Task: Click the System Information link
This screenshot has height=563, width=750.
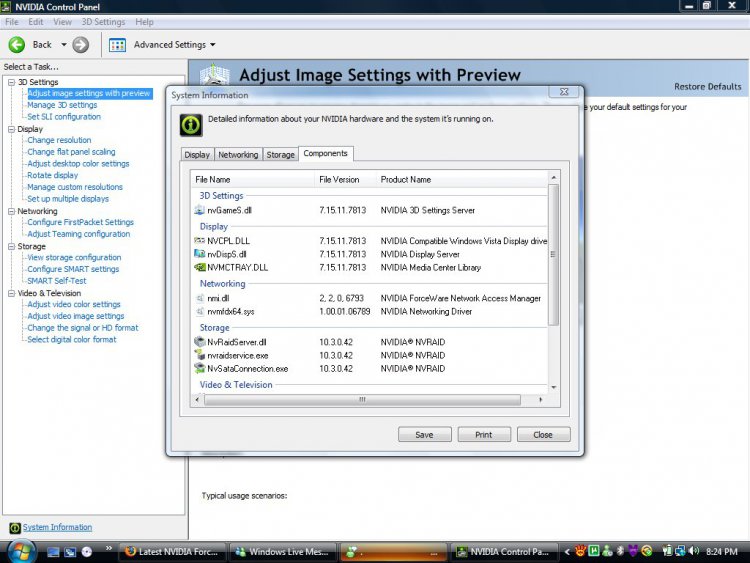Action: [57, 527]
